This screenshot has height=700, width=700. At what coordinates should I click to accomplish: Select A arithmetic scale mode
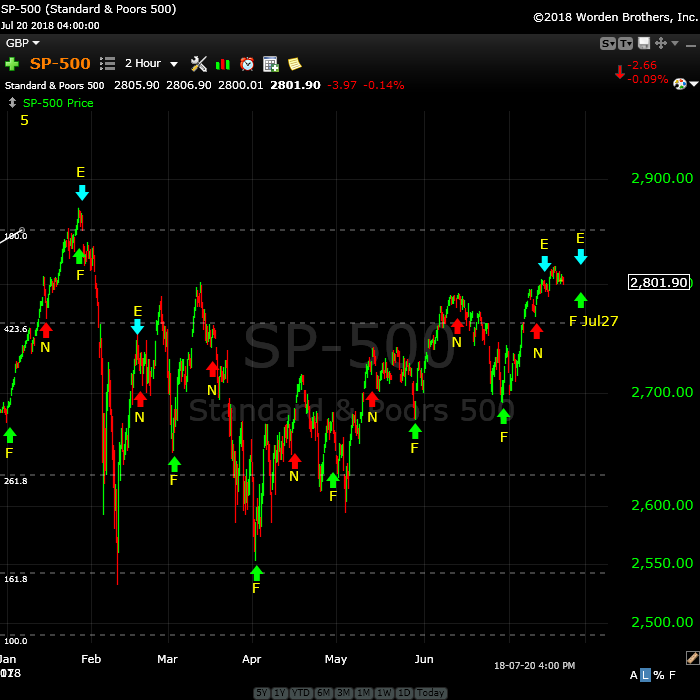coord(633,675)
